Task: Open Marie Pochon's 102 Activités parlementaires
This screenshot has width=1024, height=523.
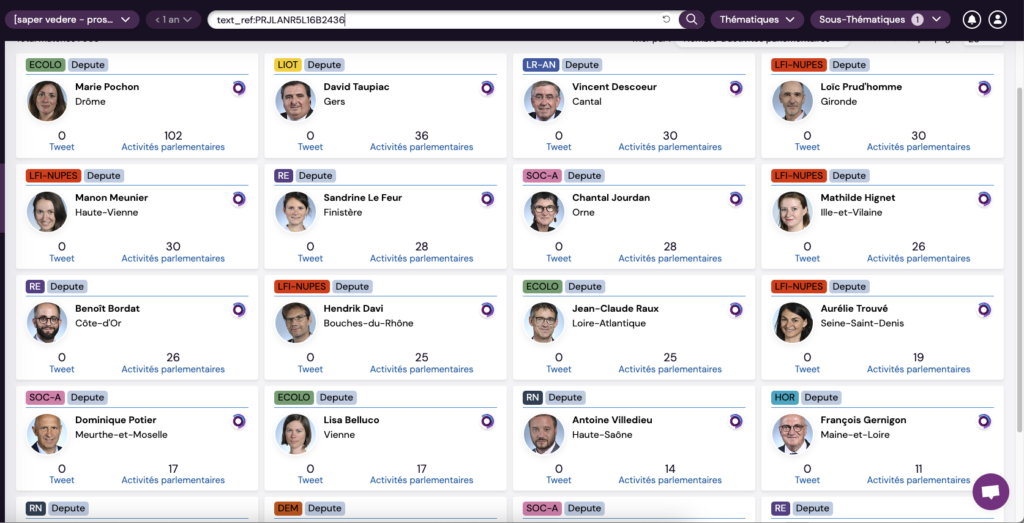Action: click(173, 147)
